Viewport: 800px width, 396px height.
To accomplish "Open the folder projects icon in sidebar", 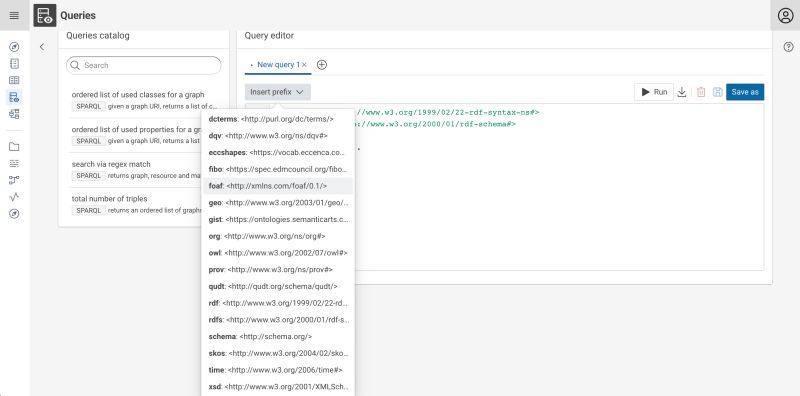I will point(14,147).
